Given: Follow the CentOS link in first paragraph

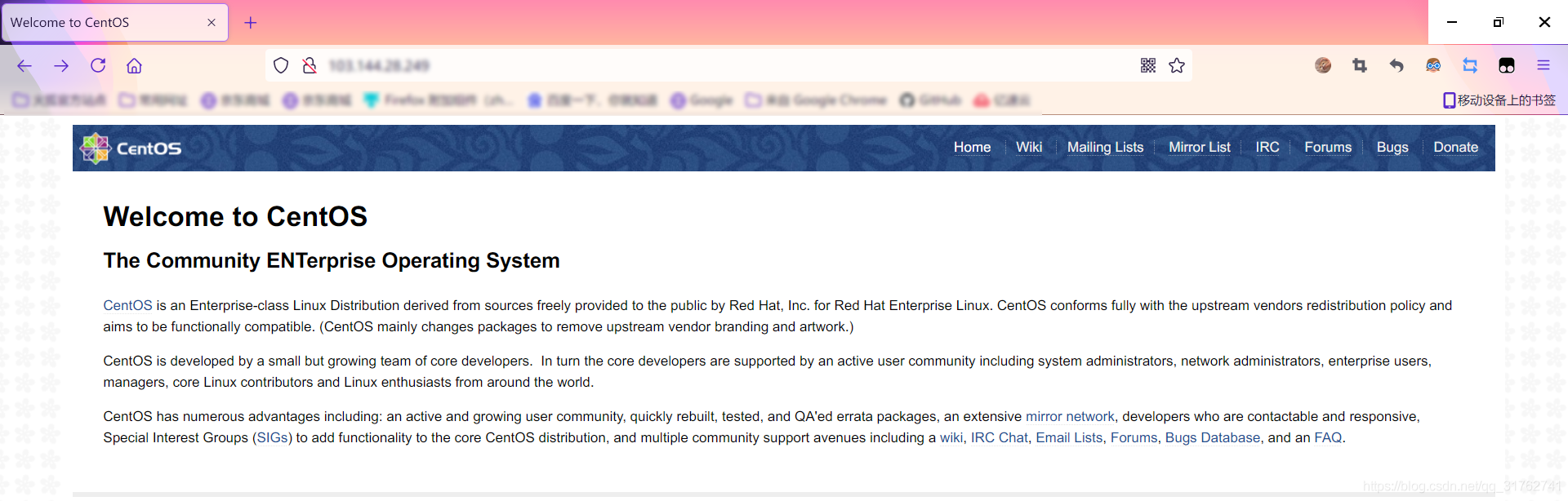Looking at the screenshot, I should tap(127, 305).
